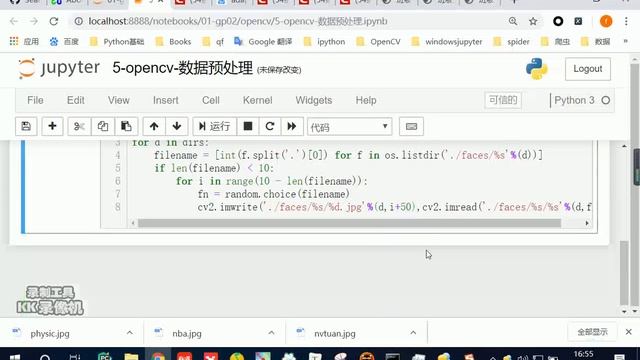Click the page vertical scrollbar thumb
Viewport: 640px width, 360px height.
624,273
